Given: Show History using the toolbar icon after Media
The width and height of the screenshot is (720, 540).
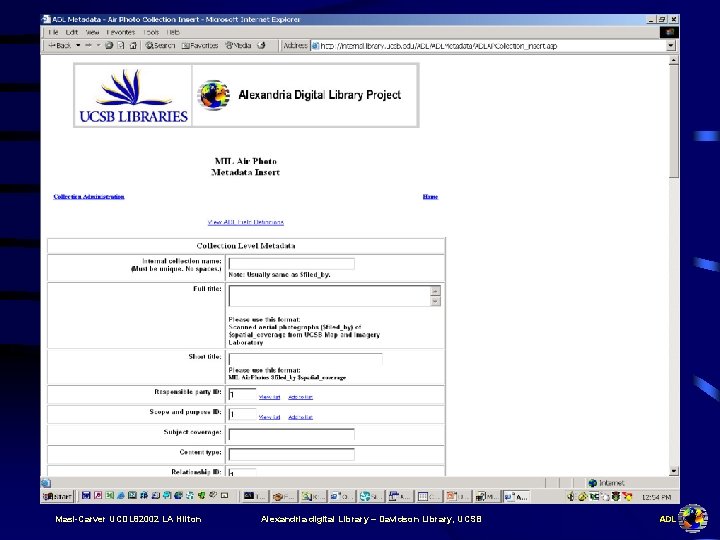Looking at the screenshot, I should (261, 45).
